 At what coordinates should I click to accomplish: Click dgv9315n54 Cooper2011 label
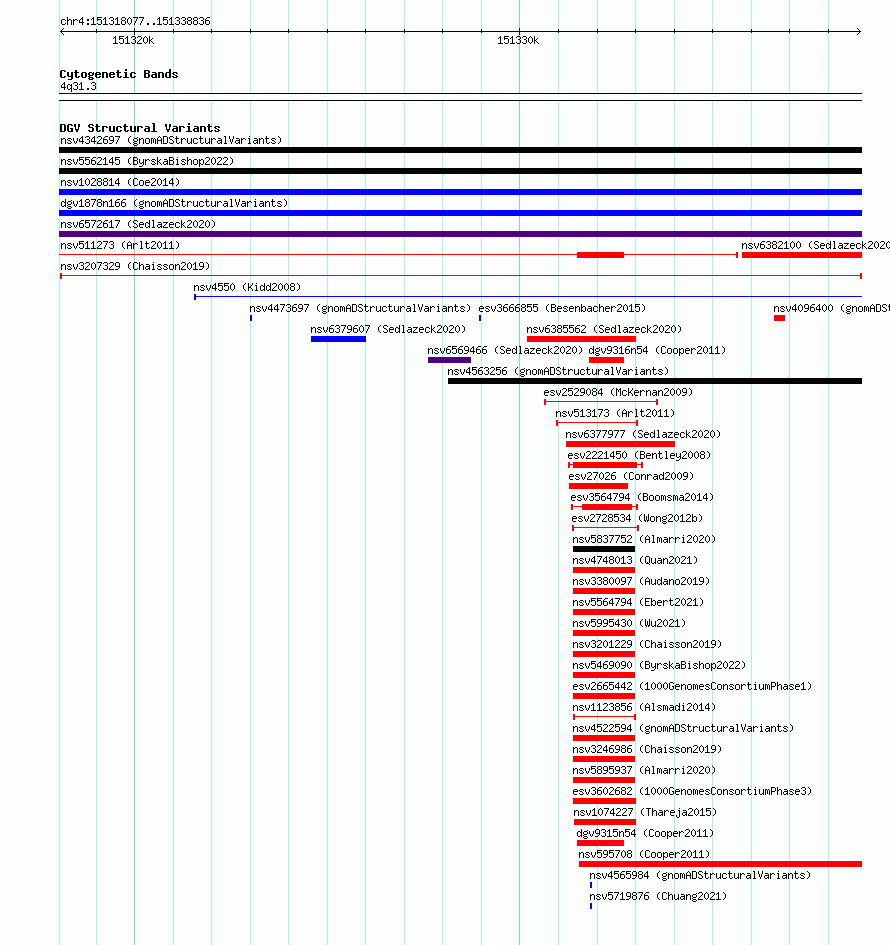(x=645, y=834)
